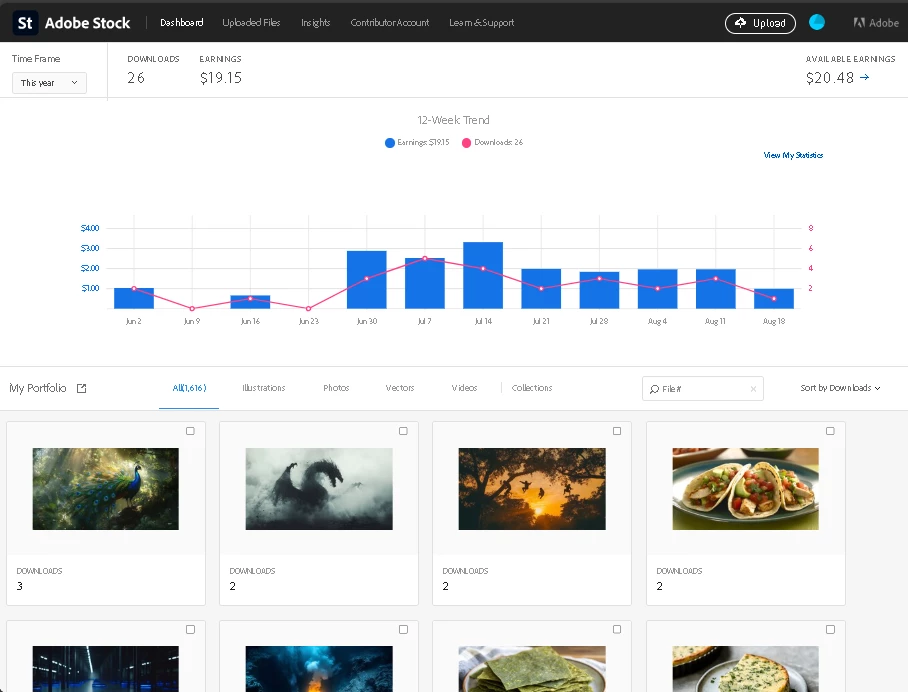Click the Jun 2 earnings bar
This screenshot has width=908, height=692.
(134, 298)
